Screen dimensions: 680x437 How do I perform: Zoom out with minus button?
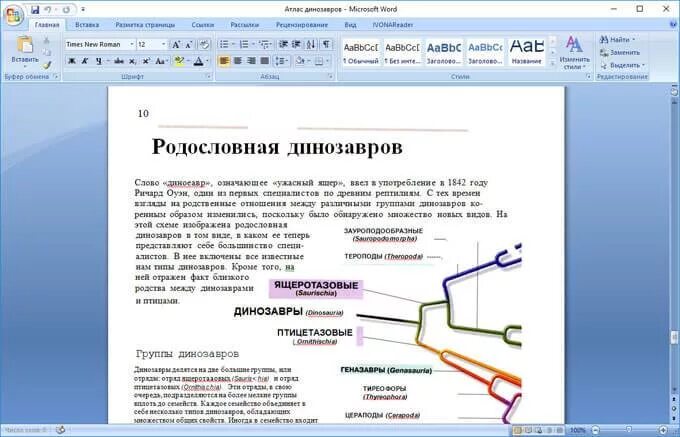[x=595, y=430]
